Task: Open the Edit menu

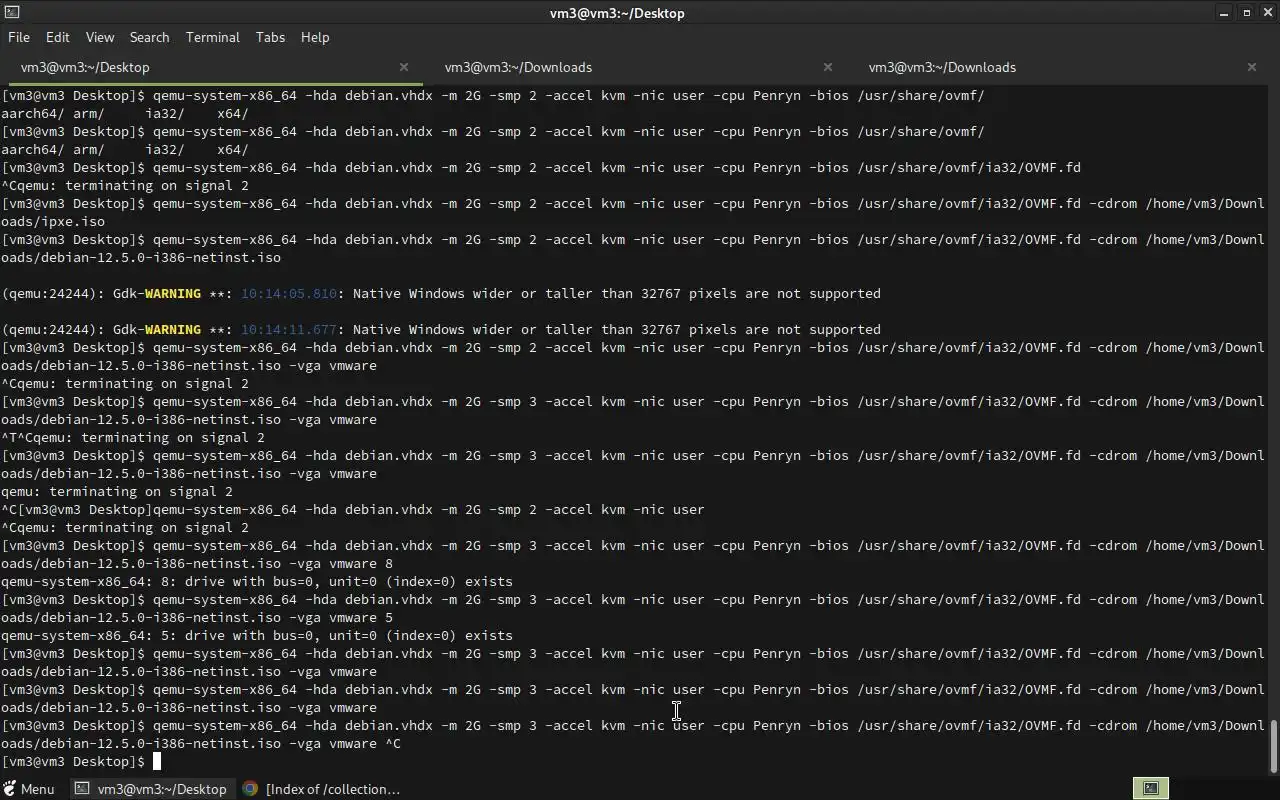Action: pyautogui.click(x=58, y=37)
